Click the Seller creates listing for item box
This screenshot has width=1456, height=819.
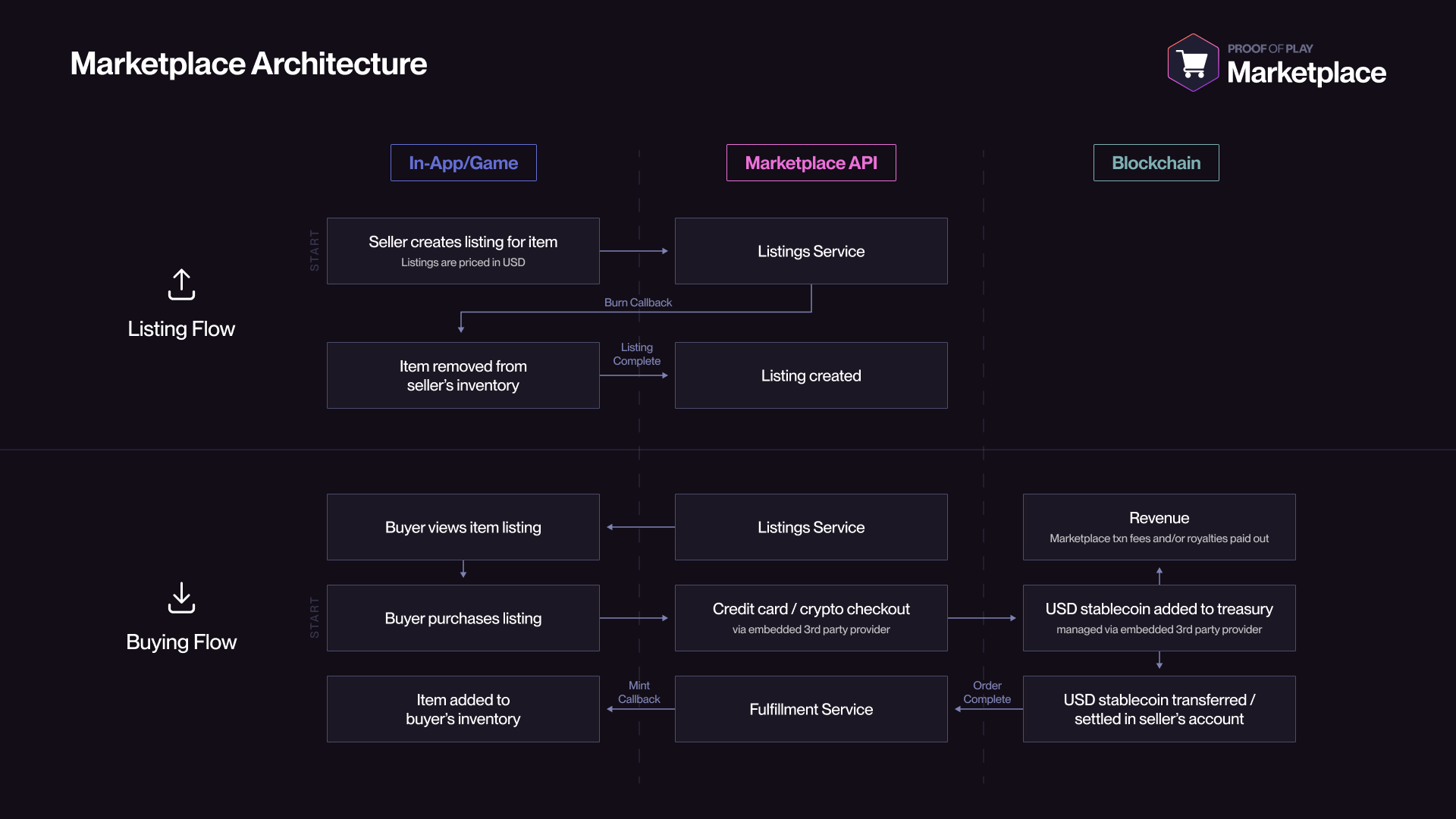click(463, 251)
